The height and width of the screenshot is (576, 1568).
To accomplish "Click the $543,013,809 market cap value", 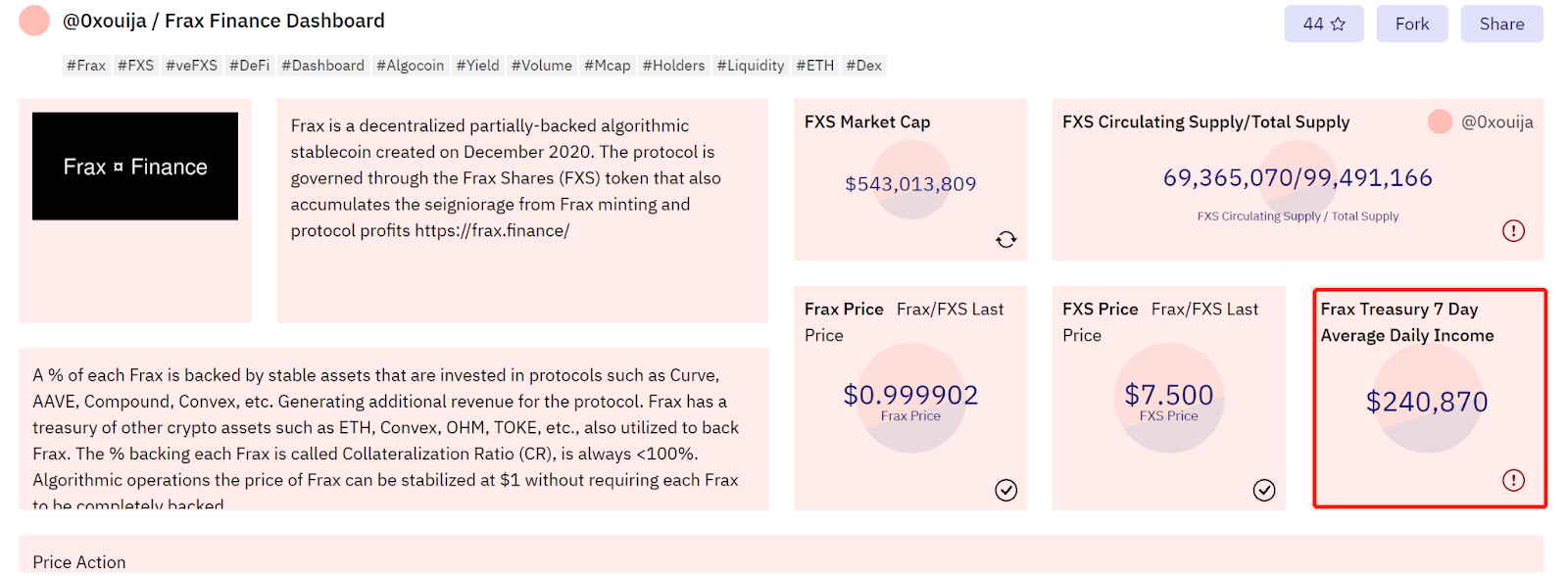I will [x=910, y=184].
